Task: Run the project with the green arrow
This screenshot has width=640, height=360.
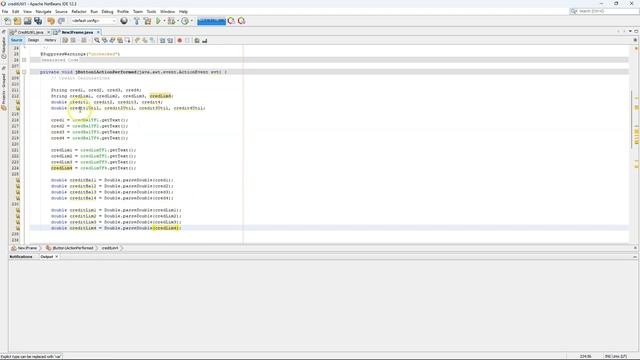Action: [x=158, y=21]
